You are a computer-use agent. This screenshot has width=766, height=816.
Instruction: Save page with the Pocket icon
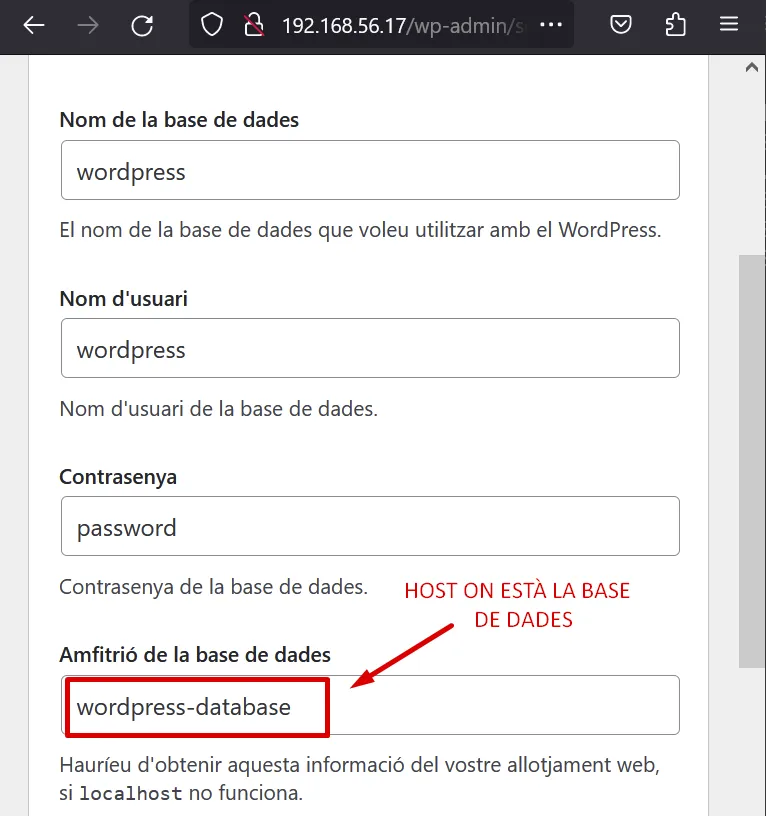click(621, 25)
